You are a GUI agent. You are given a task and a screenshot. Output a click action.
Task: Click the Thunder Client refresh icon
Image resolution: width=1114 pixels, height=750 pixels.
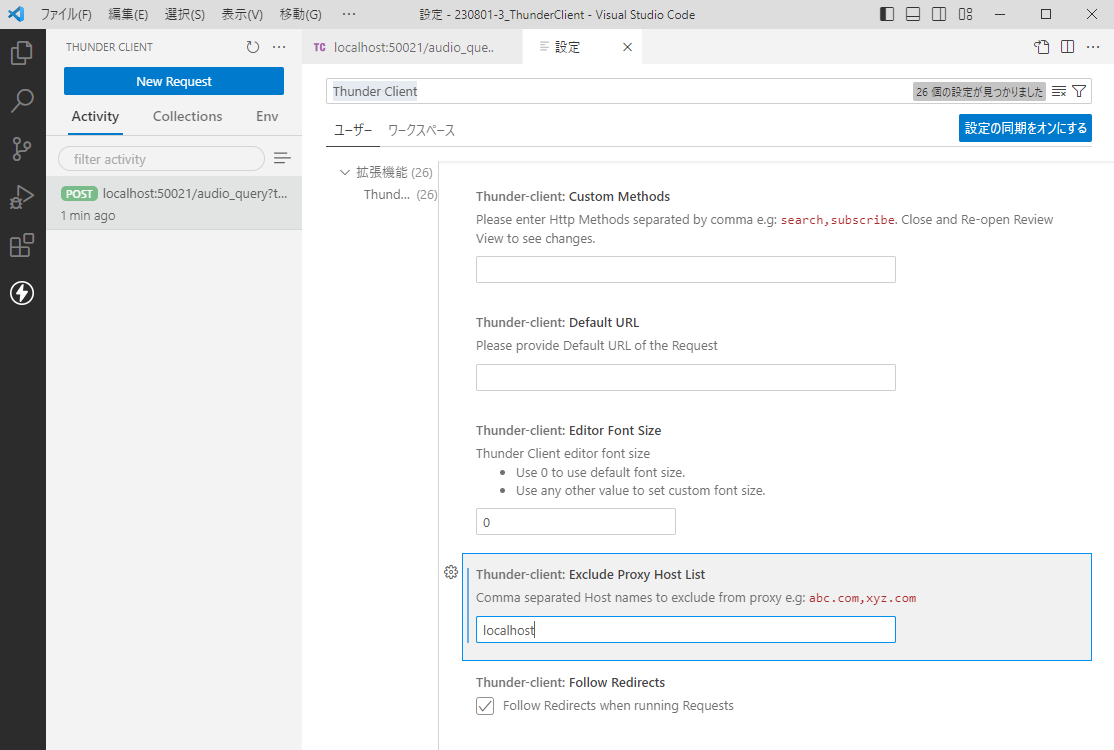(252, 47)
